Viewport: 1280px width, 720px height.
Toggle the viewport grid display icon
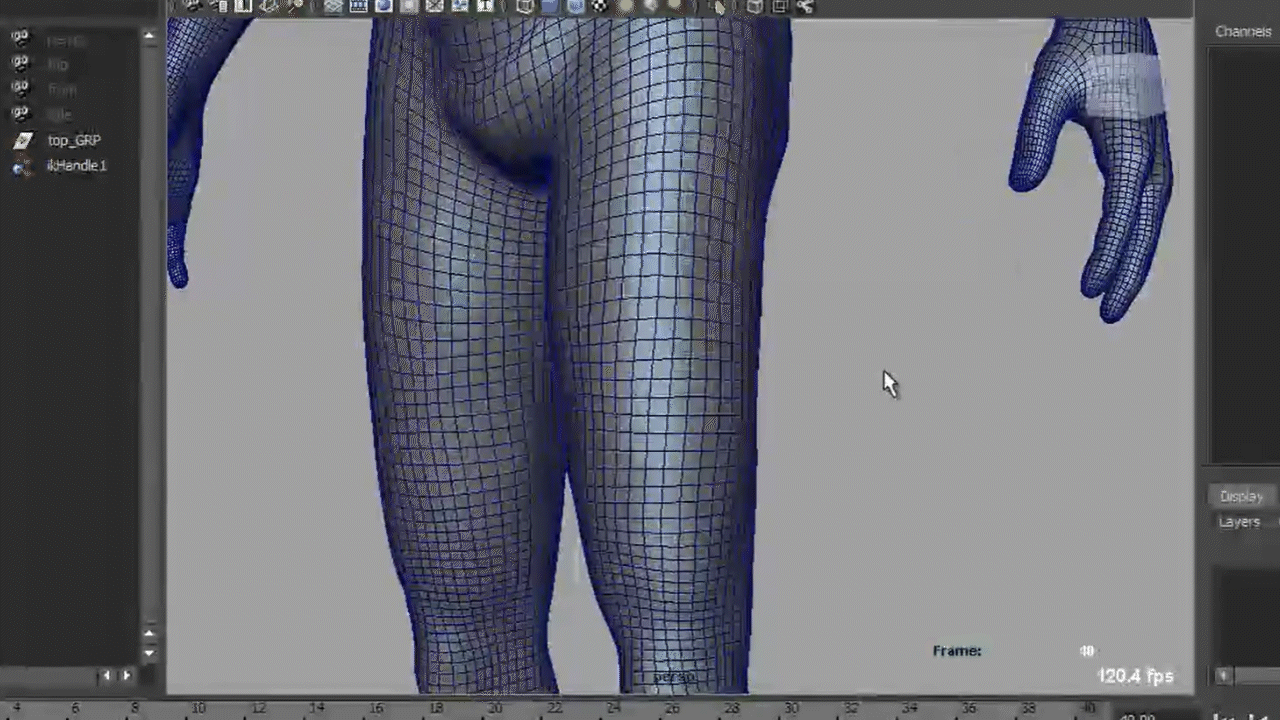(333, 6)
